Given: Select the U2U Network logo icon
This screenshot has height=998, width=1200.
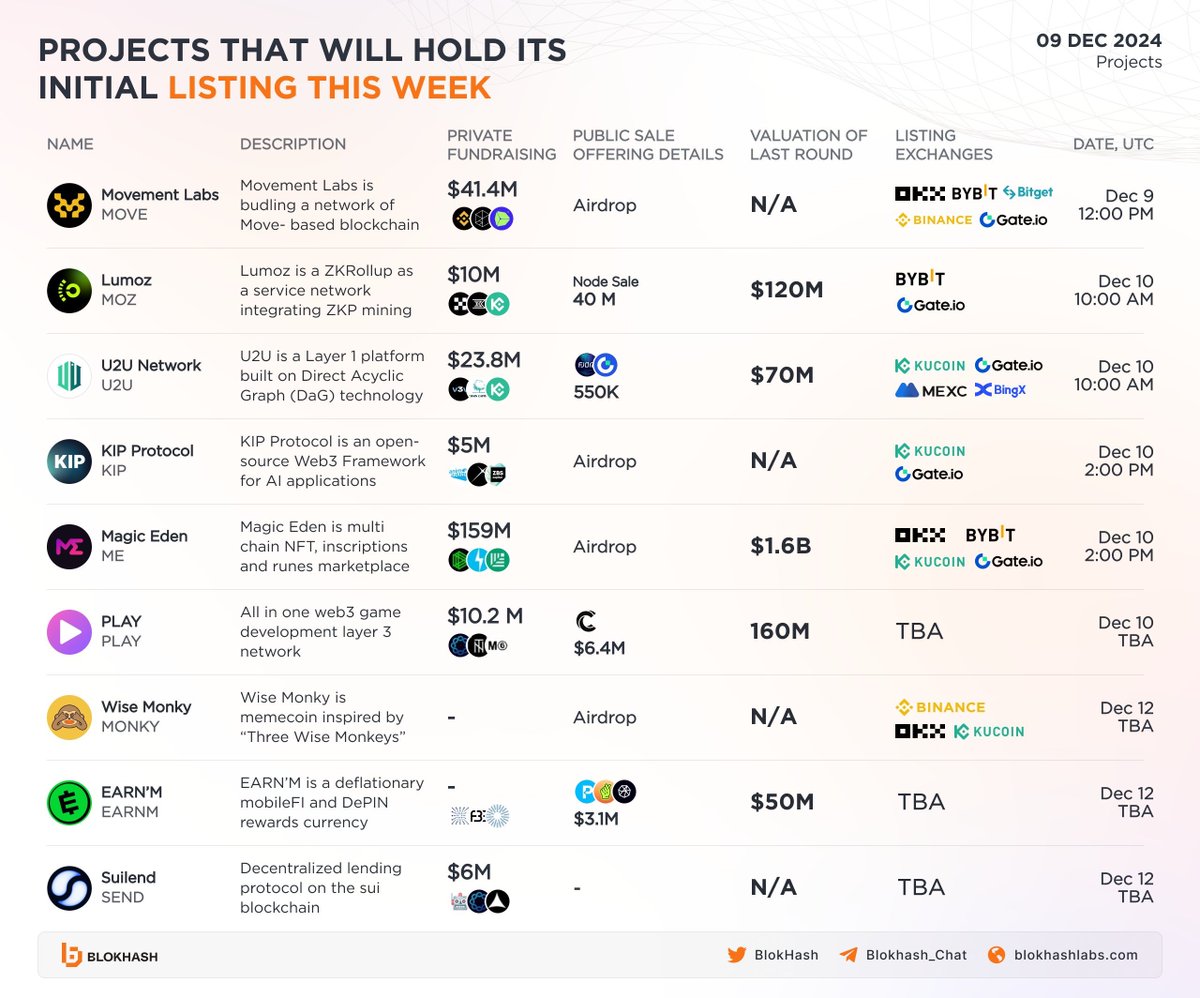Looking at the screenshot, I should [69, 376].
